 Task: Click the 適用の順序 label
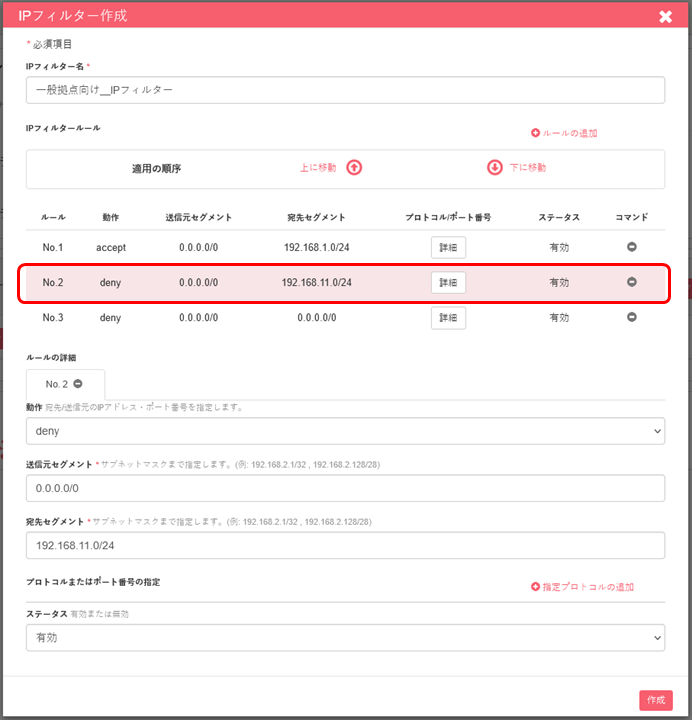pos(157,169)
